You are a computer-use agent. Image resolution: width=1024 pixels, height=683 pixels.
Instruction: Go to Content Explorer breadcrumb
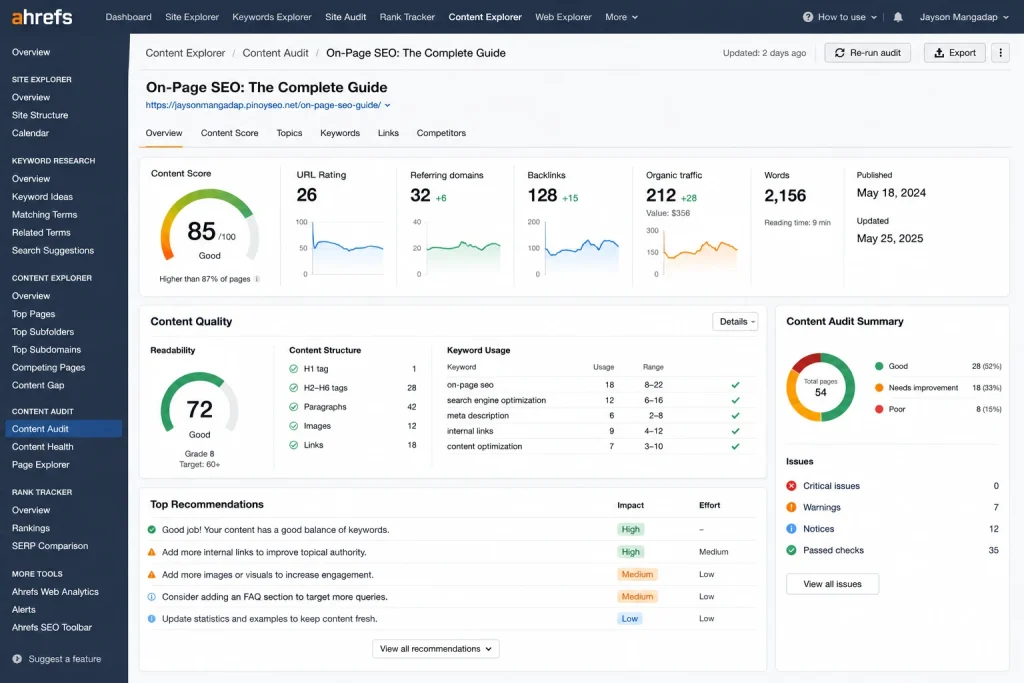tap(185, 53)
